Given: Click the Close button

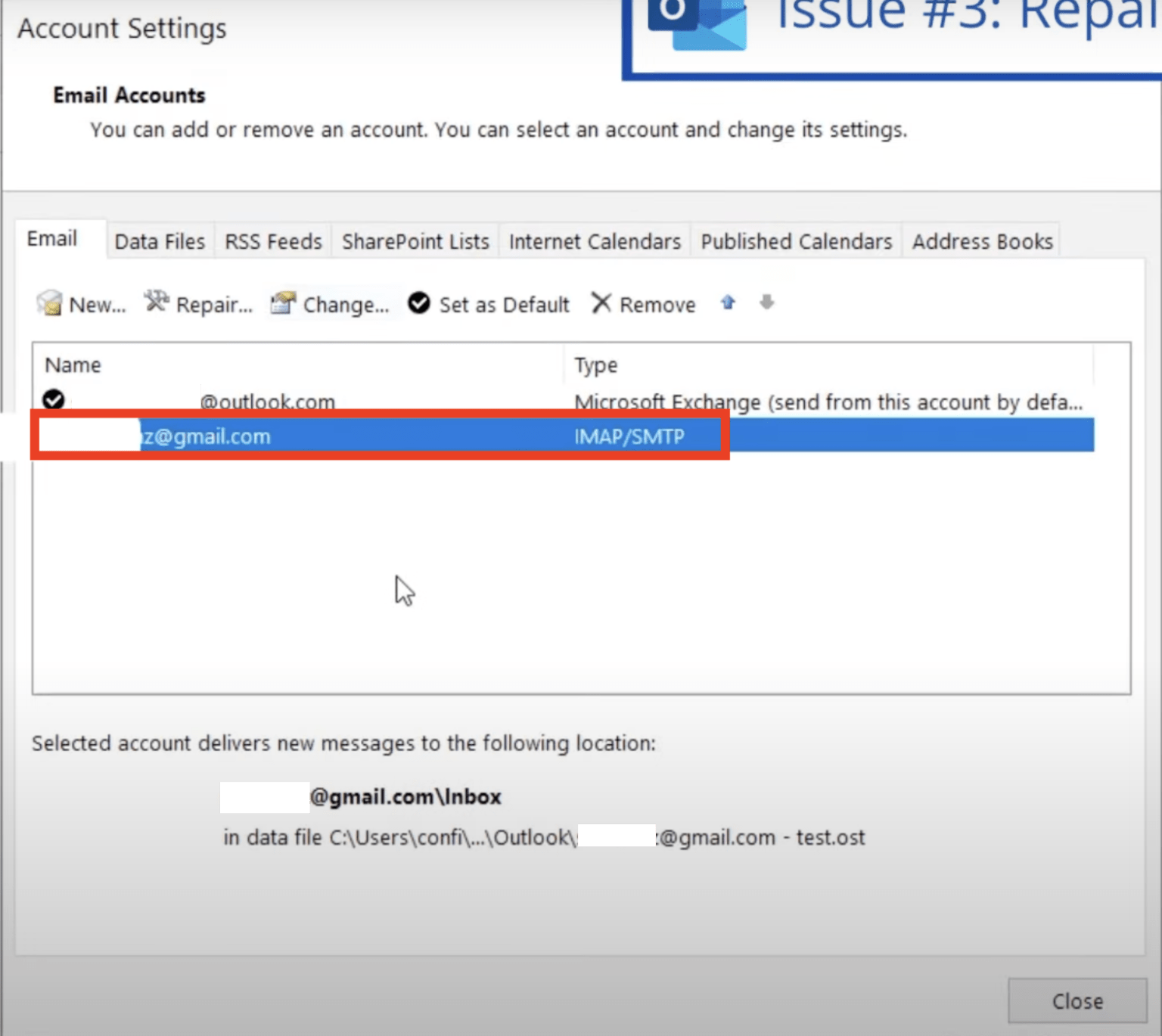Looking at the screenshot, I should click(x=1077, y=1000).
